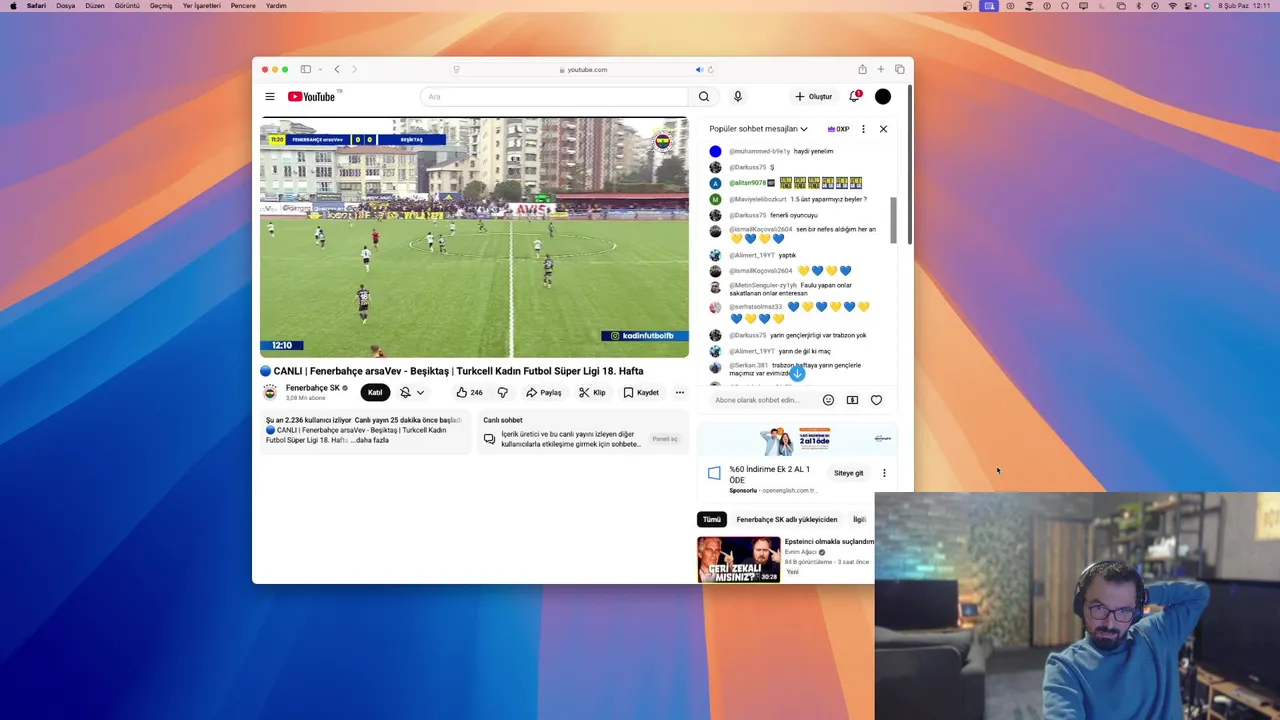1280x720 pixels.
Task: Open the sponsored ad three-dot menu
Action: coord(884,473)
